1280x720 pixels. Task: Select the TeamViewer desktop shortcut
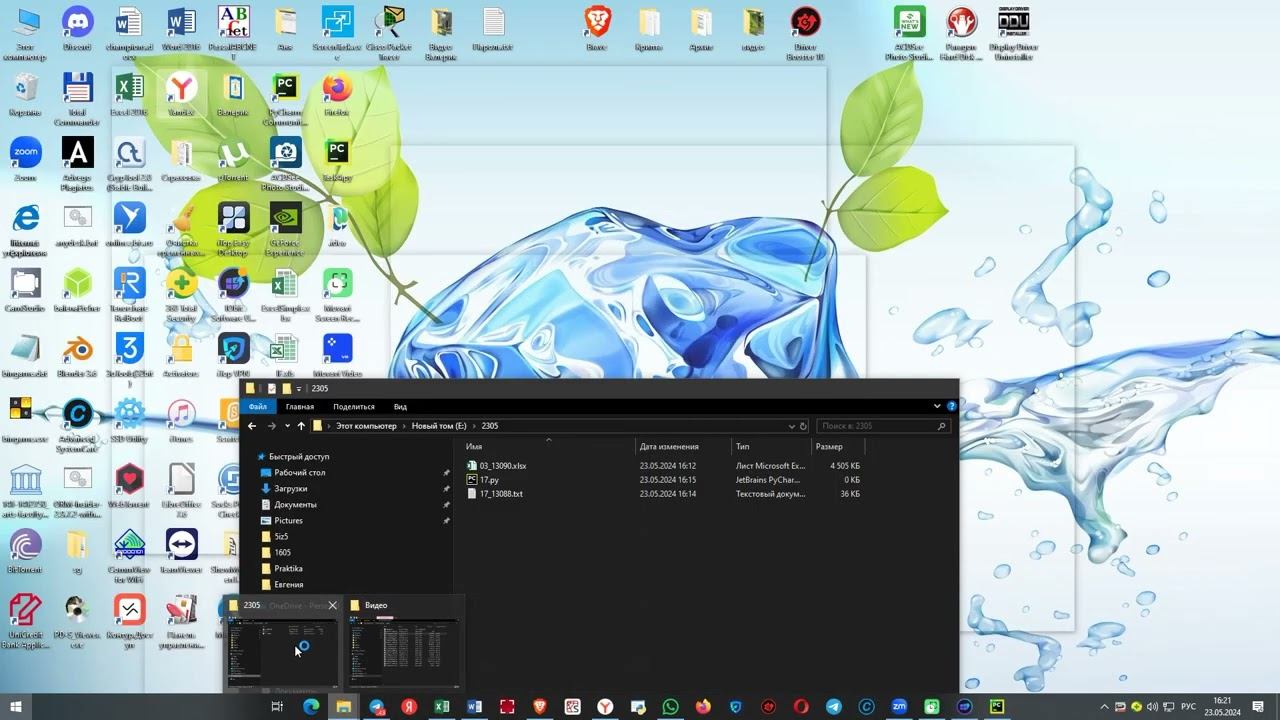pyautogui.click(x=181, y=551)
